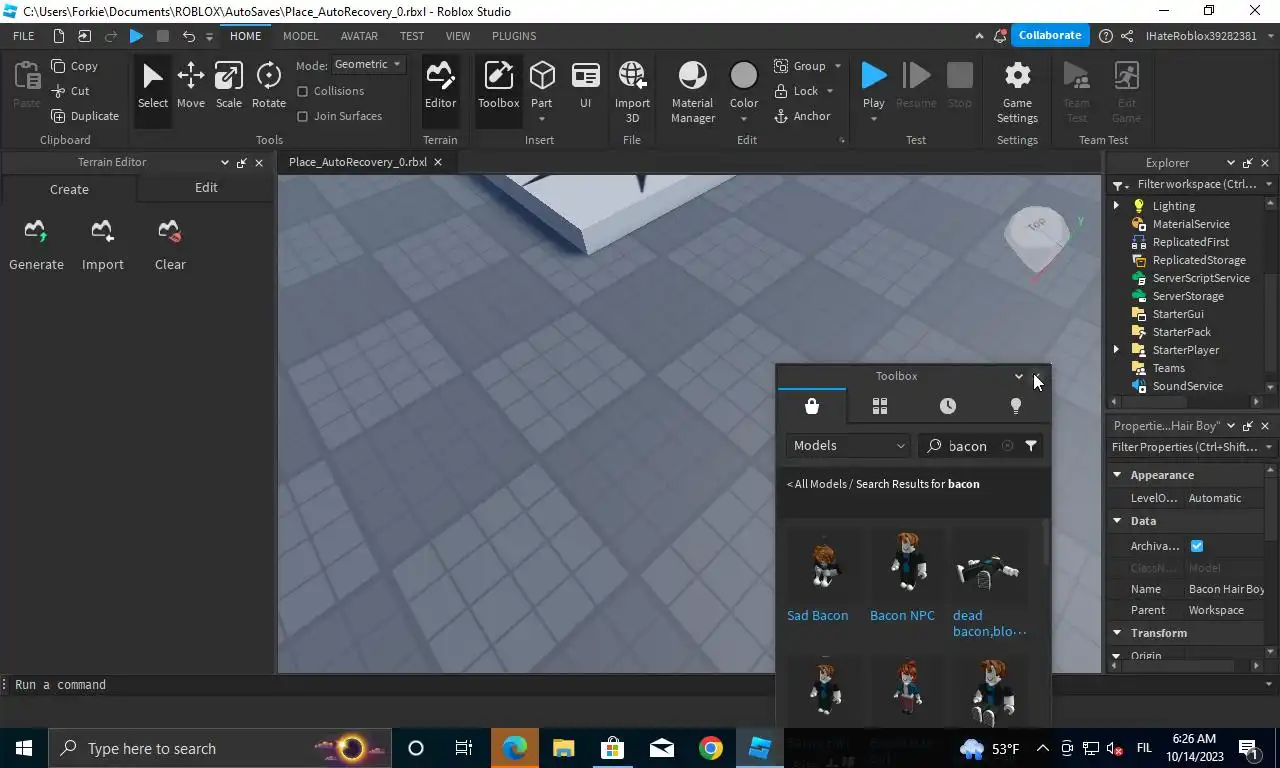Collapse the Data properties section

pyautogui.click(x=1117, y=521)
